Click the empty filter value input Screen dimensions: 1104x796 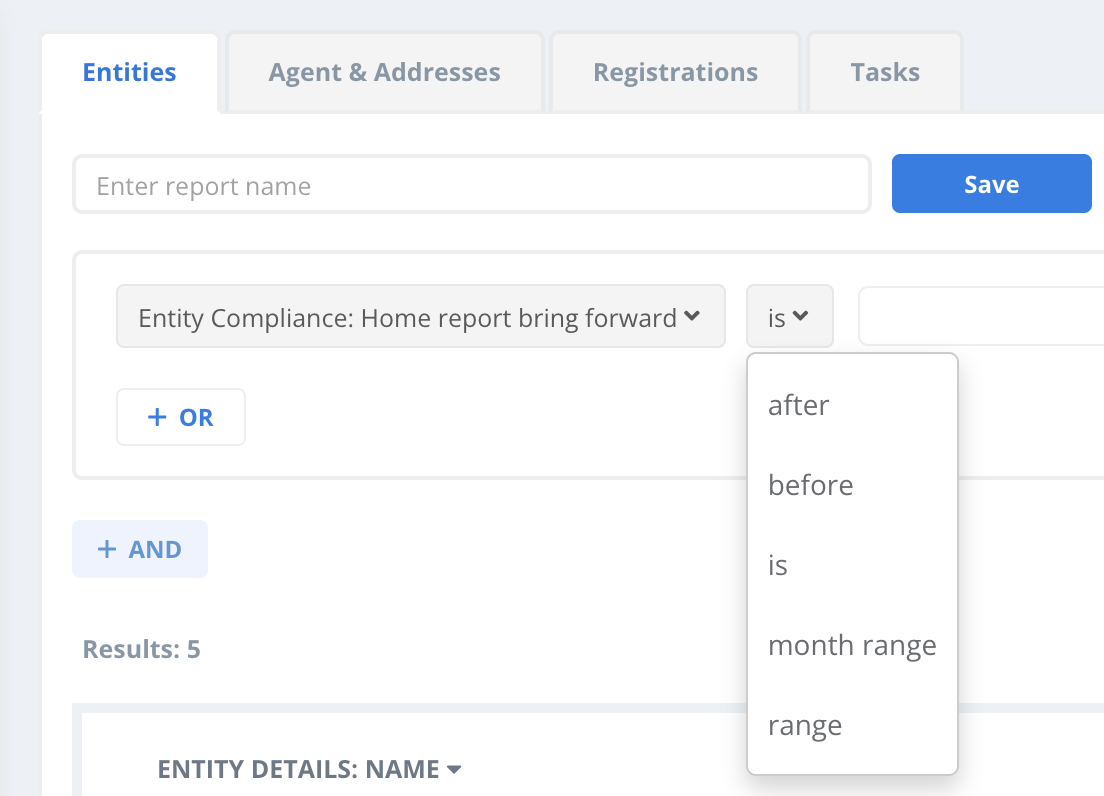(980, 318)
